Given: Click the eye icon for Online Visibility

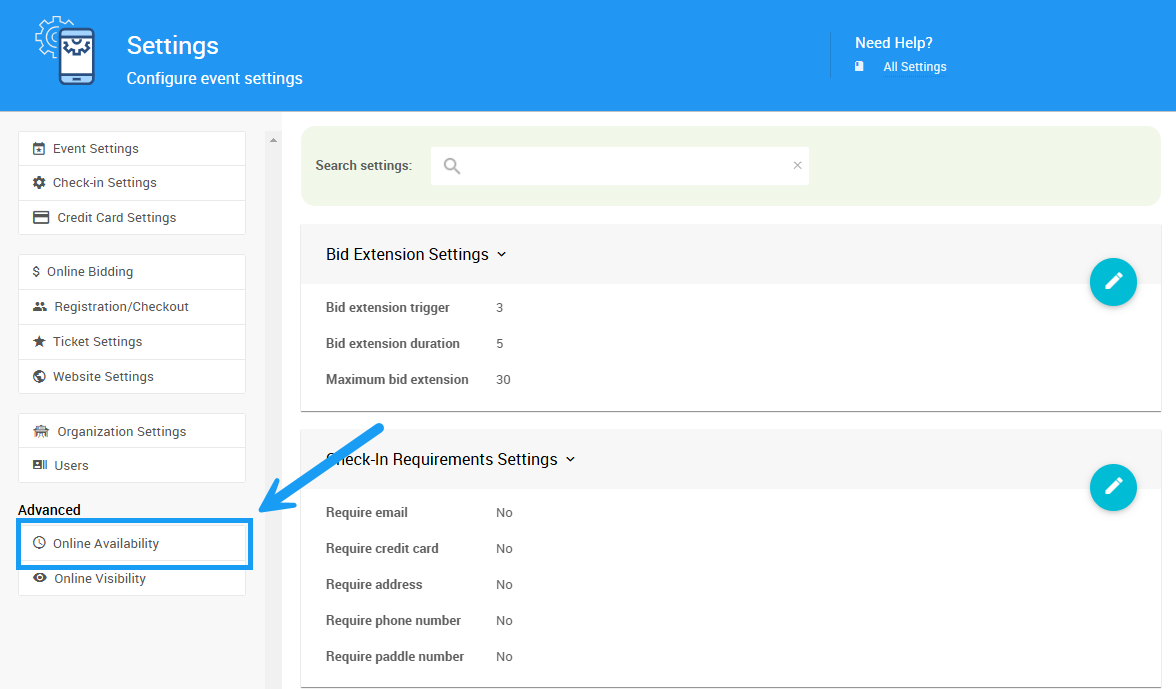Looking at the screenshot, I should point(40,578).
